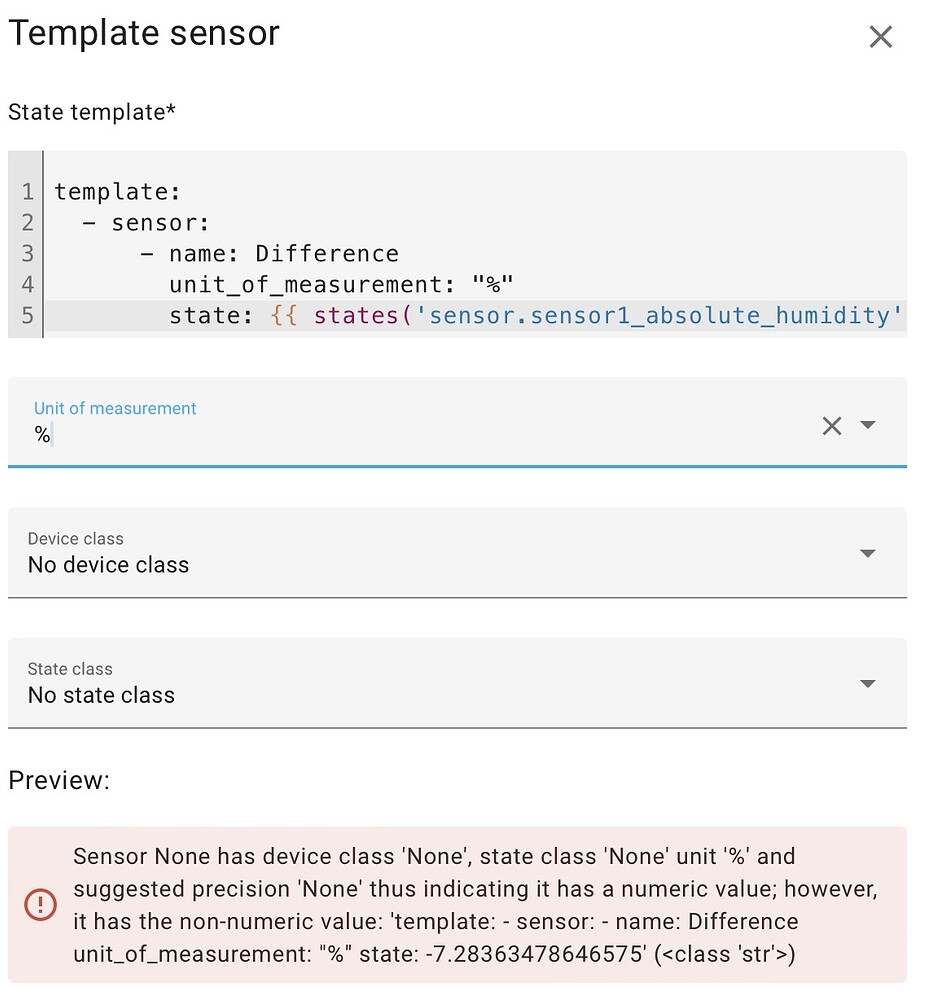Viewport: 928px width, 1000px height.
Task: Open the State class dropdown
Action: tap(866, 683)
